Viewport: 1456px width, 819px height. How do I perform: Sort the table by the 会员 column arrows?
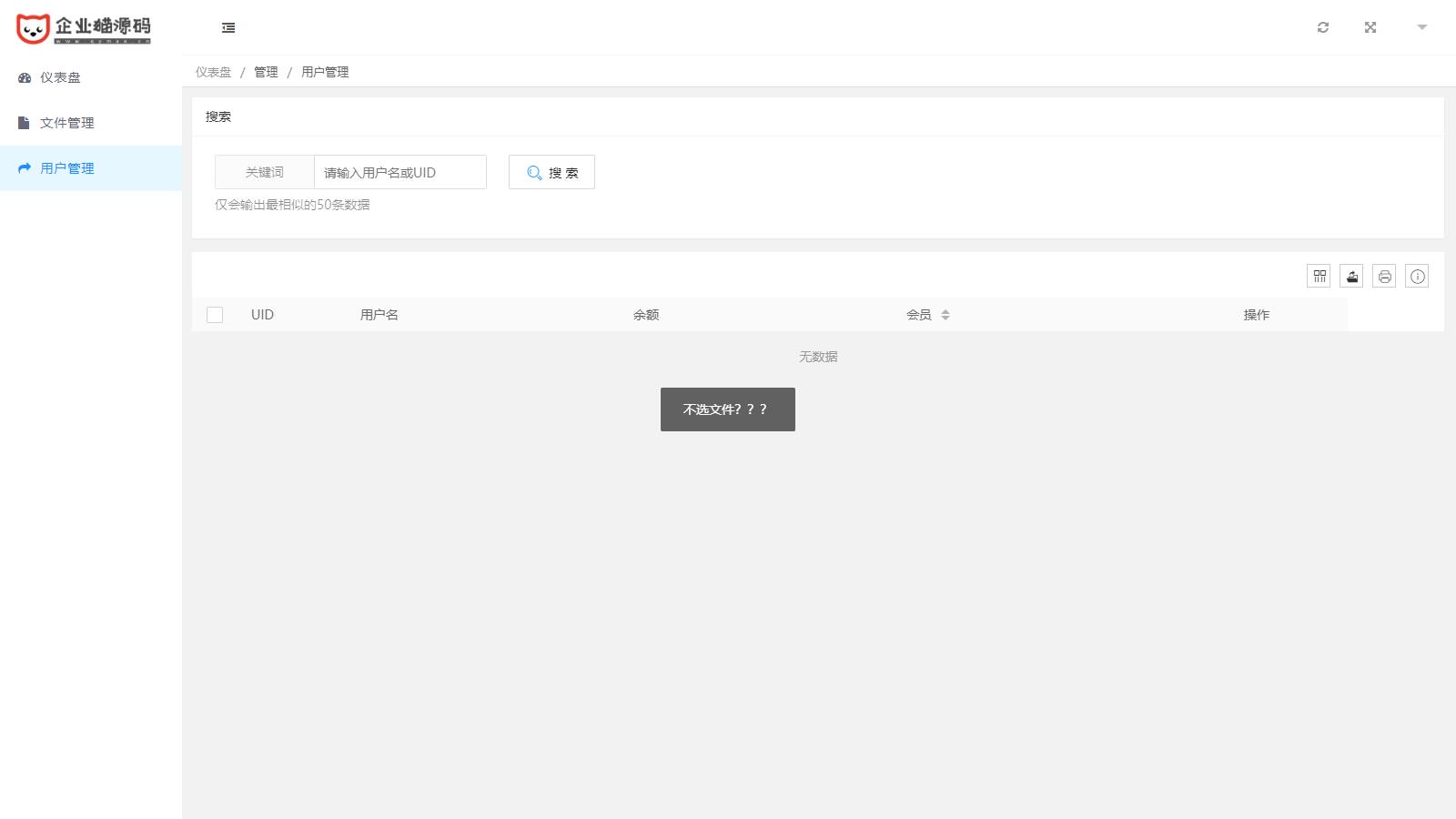945,315
